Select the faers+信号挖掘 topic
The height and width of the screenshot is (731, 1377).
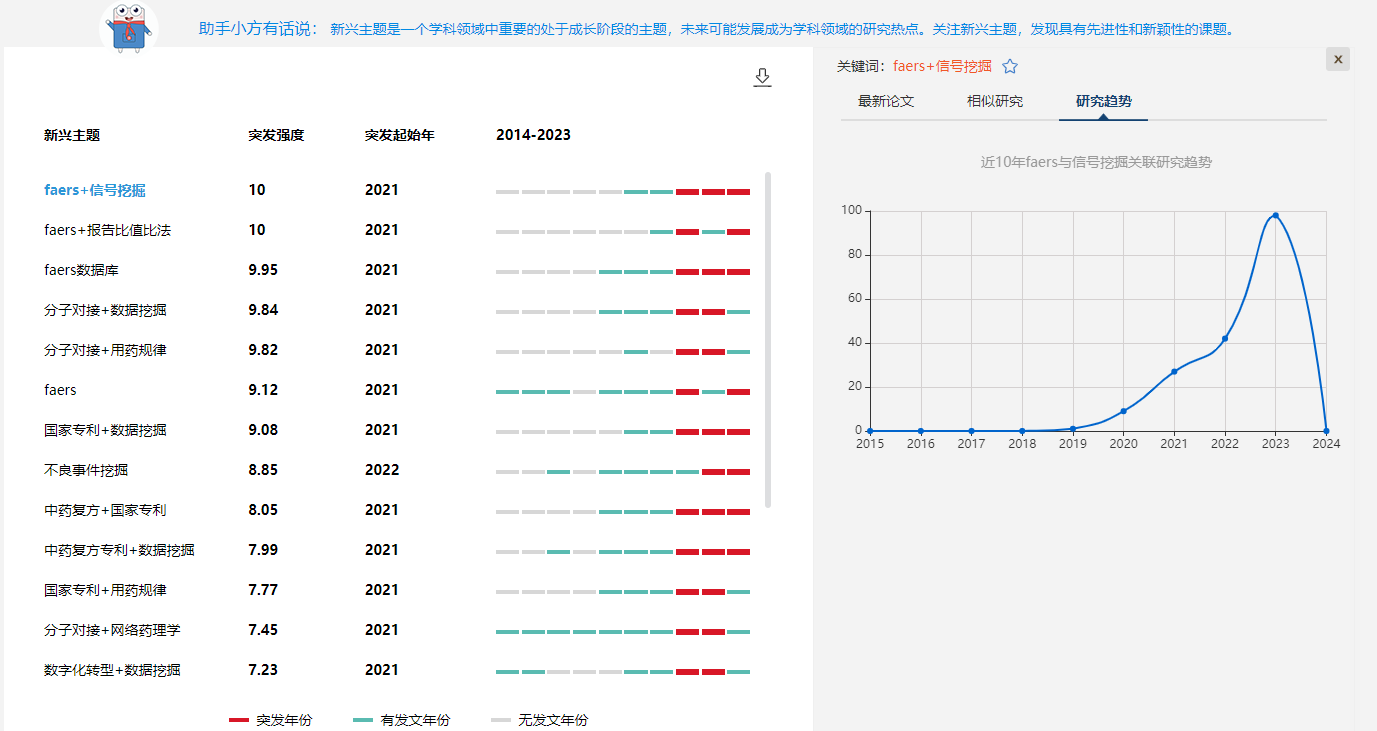(95, 190)
